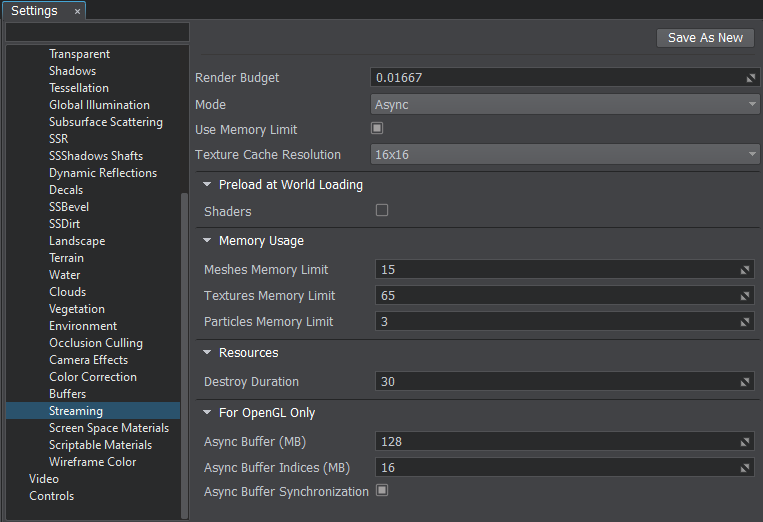
Task: Click the drag icon in the Async Buffer (MB) field
Action: click(x=745, y=442)
